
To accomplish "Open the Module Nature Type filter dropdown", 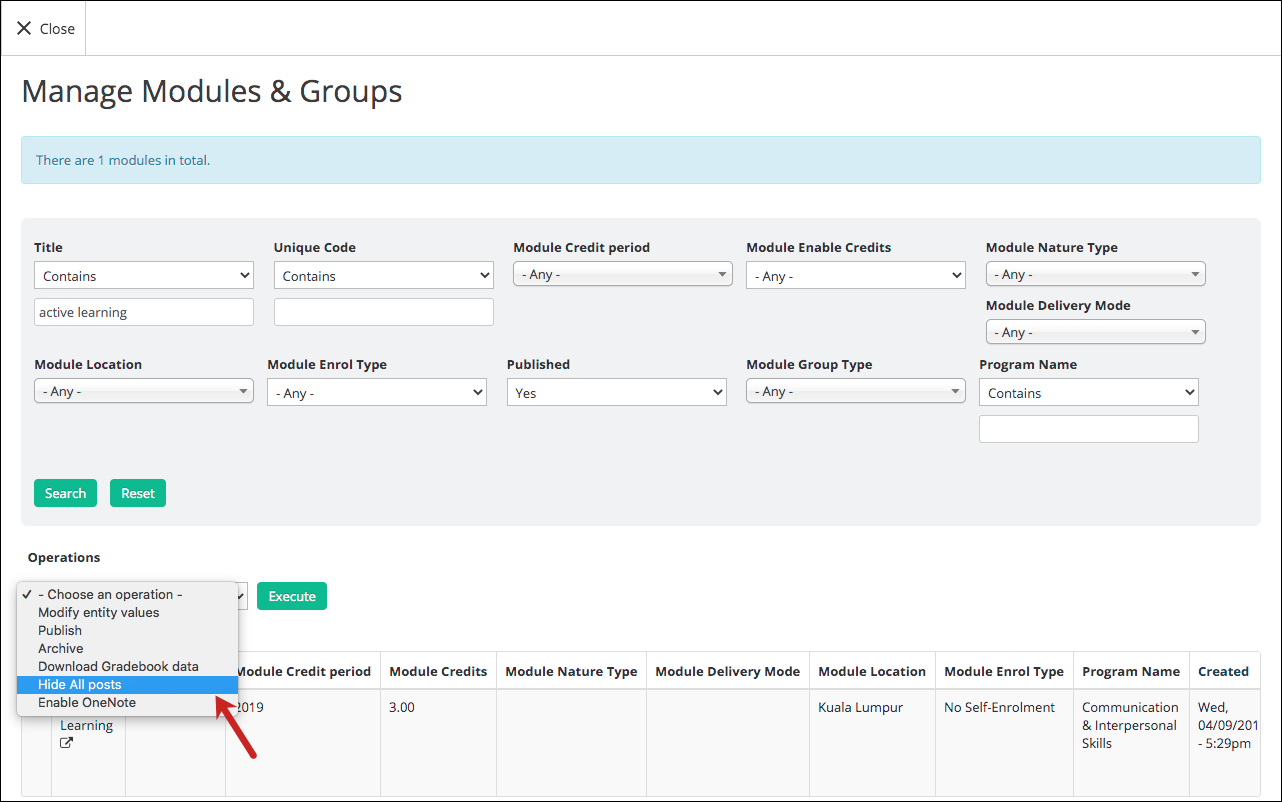I will [x=1096, y=274].
